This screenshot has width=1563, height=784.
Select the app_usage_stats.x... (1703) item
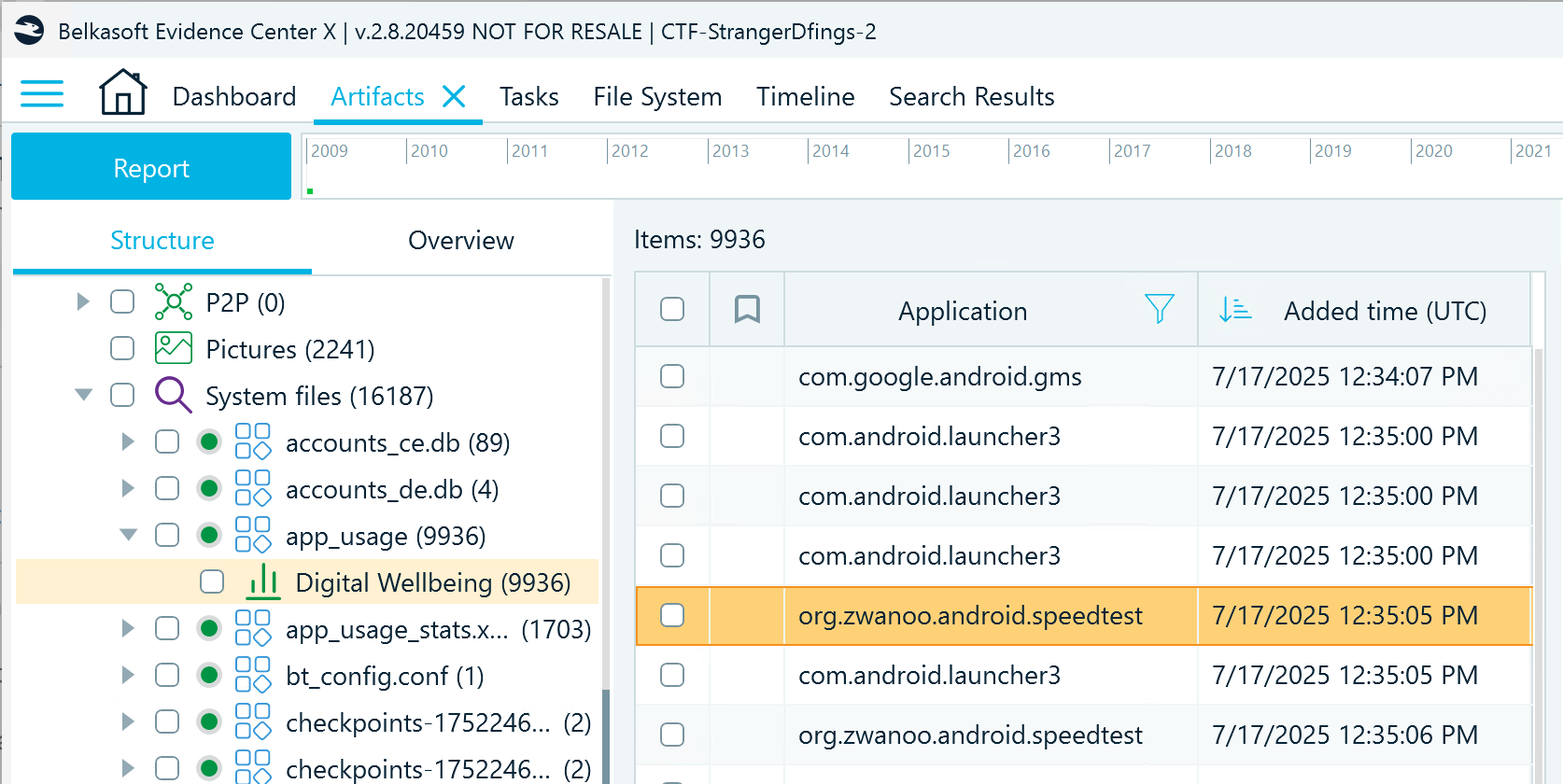tap(438, 629)
